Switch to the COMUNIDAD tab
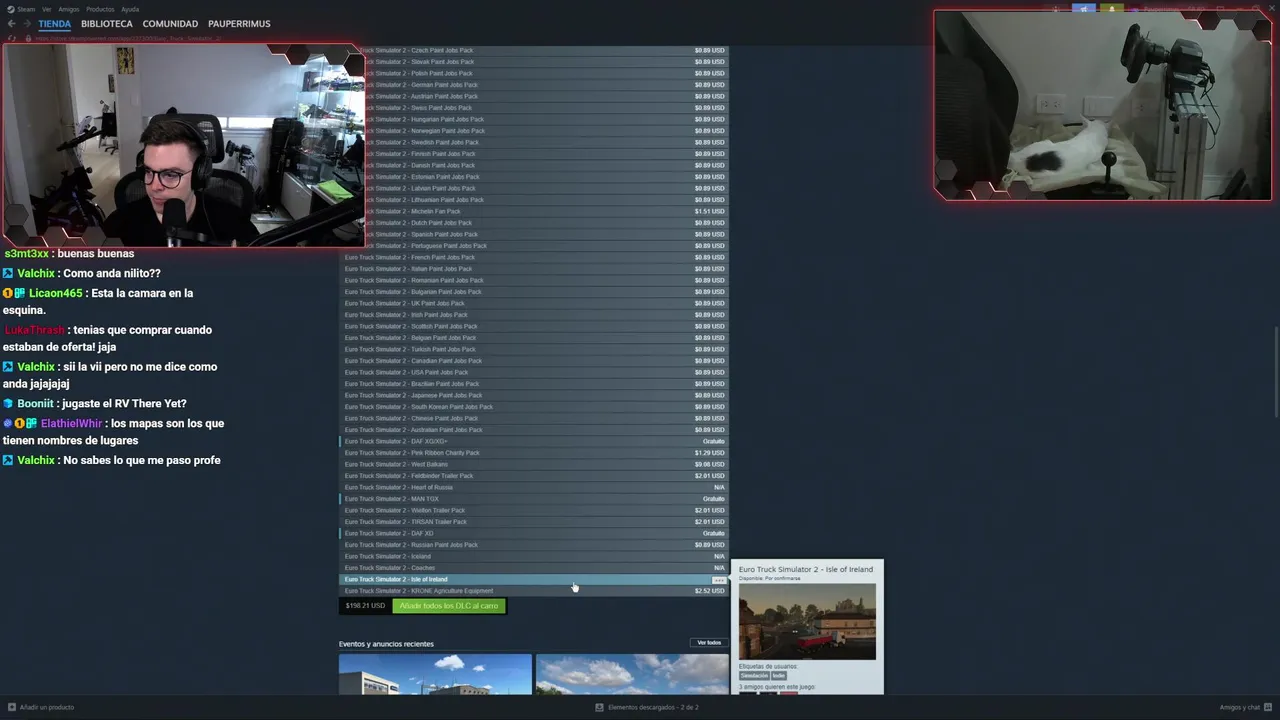This screenshot has height=720, width=1280. [170, 23]
